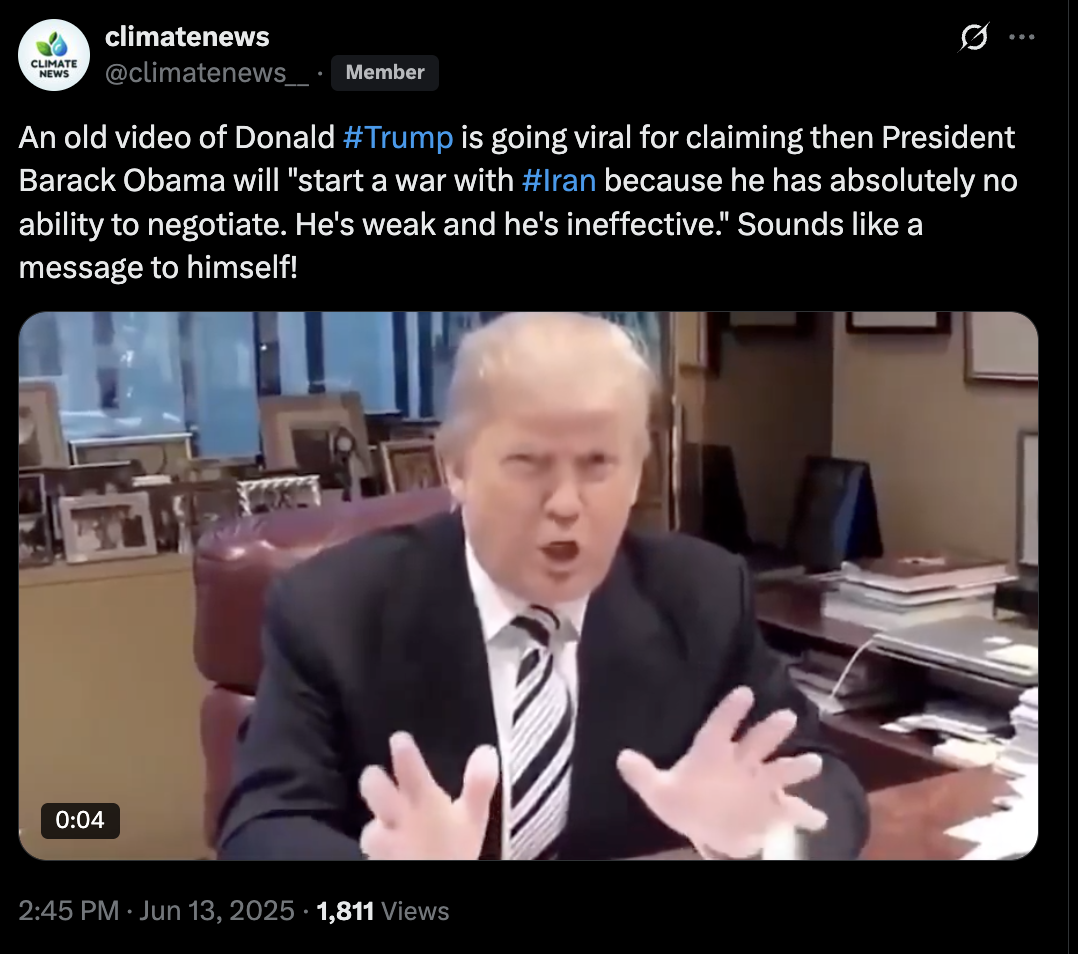
Task: Open the @climatenews__ handle link
Action: click(206, 72)
